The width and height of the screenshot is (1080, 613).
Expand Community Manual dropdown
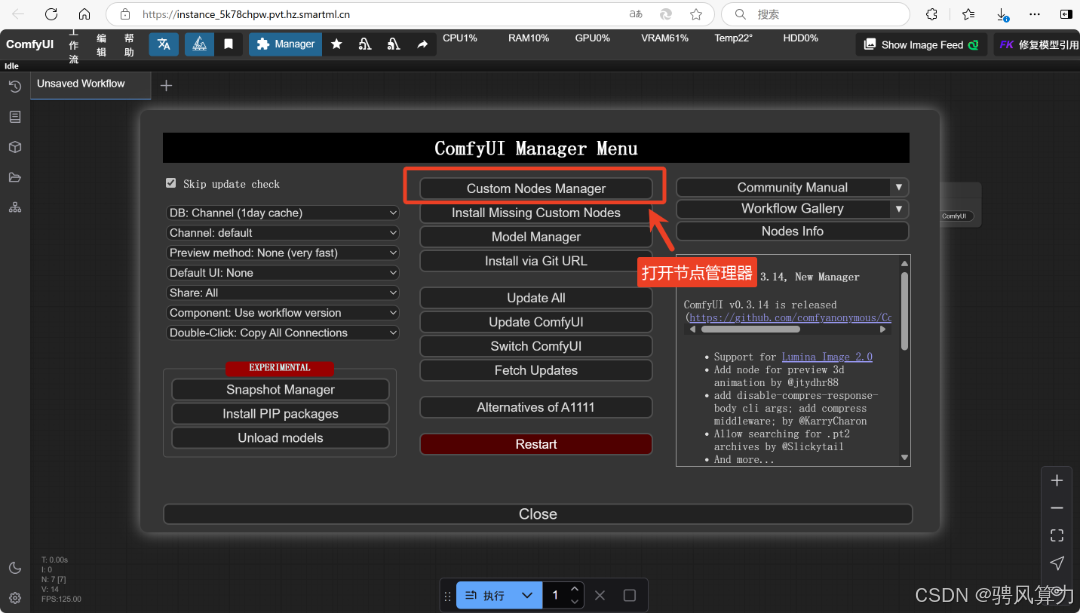899,187
